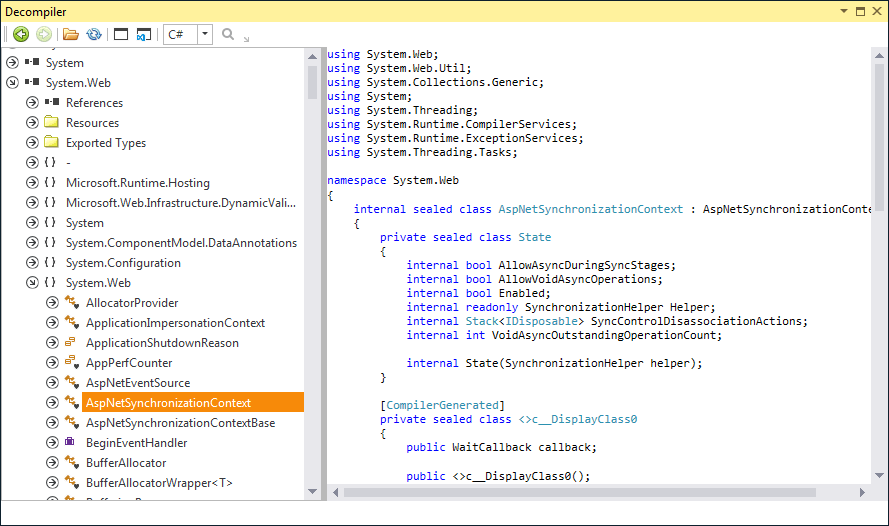Select AspNetSynchronizationContextBase in the tree

[x=180, y=423]
